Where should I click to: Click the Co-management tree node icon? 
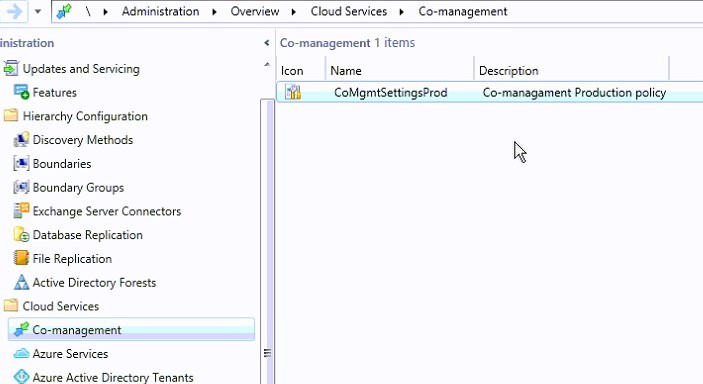(21, 330)
